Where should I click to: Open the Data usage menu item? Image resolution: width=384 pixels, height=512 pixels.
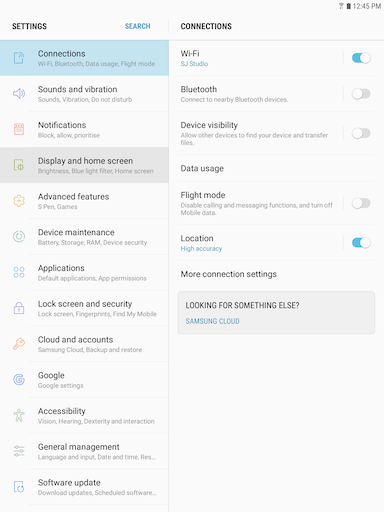click(x=276, y=168)
